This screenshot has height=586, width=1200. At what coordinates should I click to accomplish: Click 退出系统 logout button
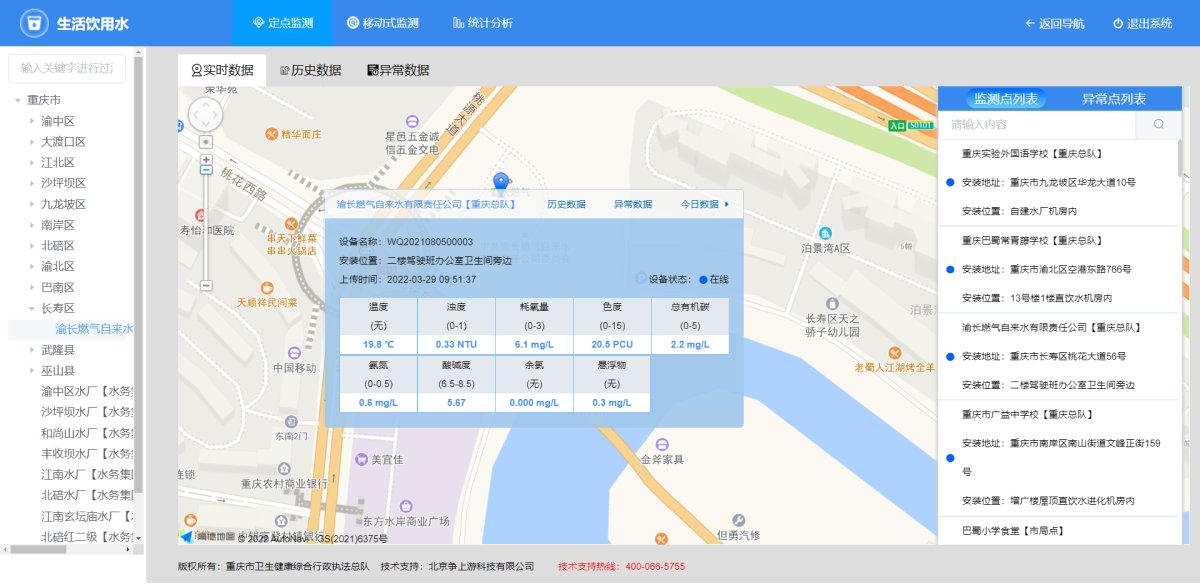point(1141,23)
